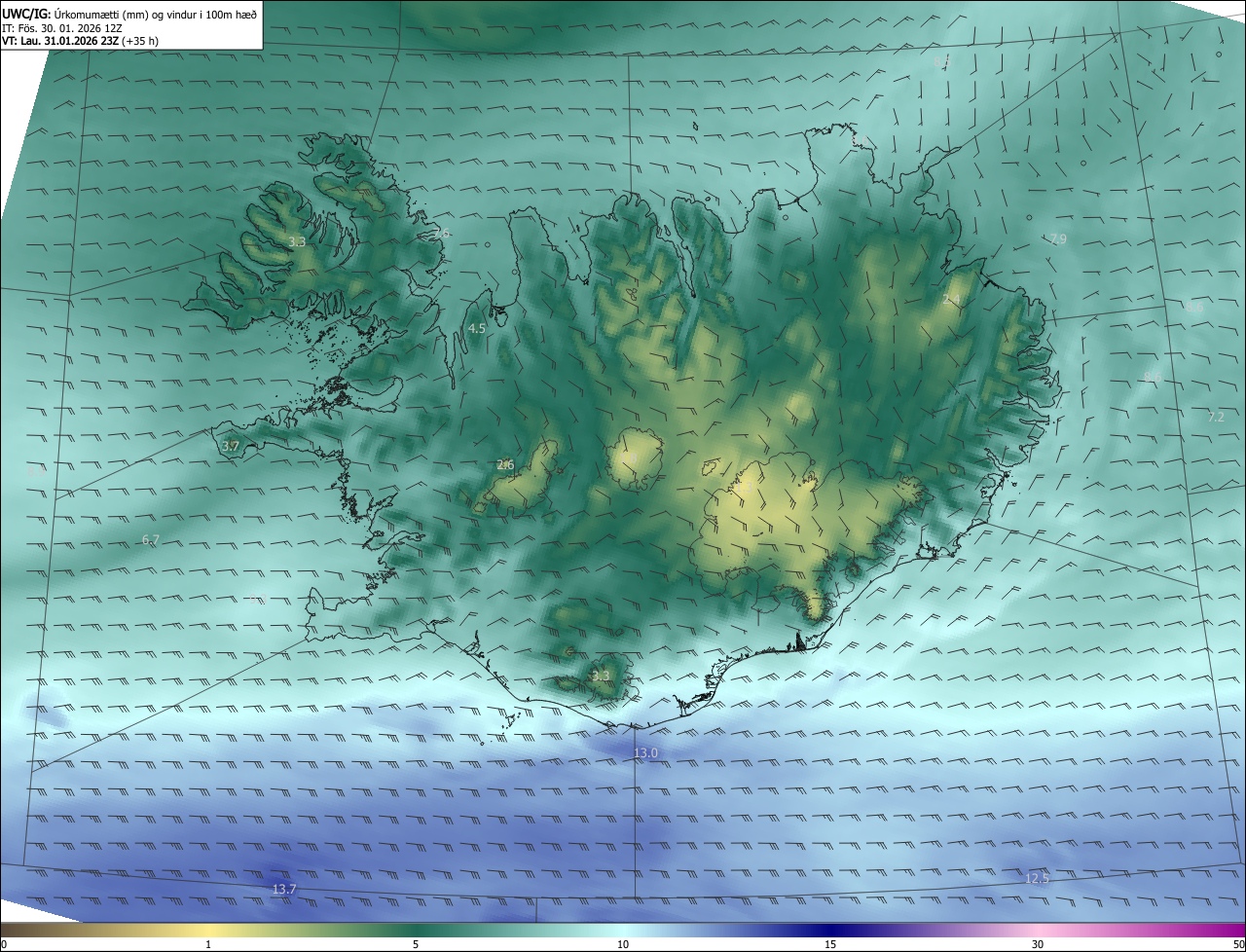Click the 6.7 value label offshore
The height and width of the screenshot is (952, 1246).
coord(151,539)
